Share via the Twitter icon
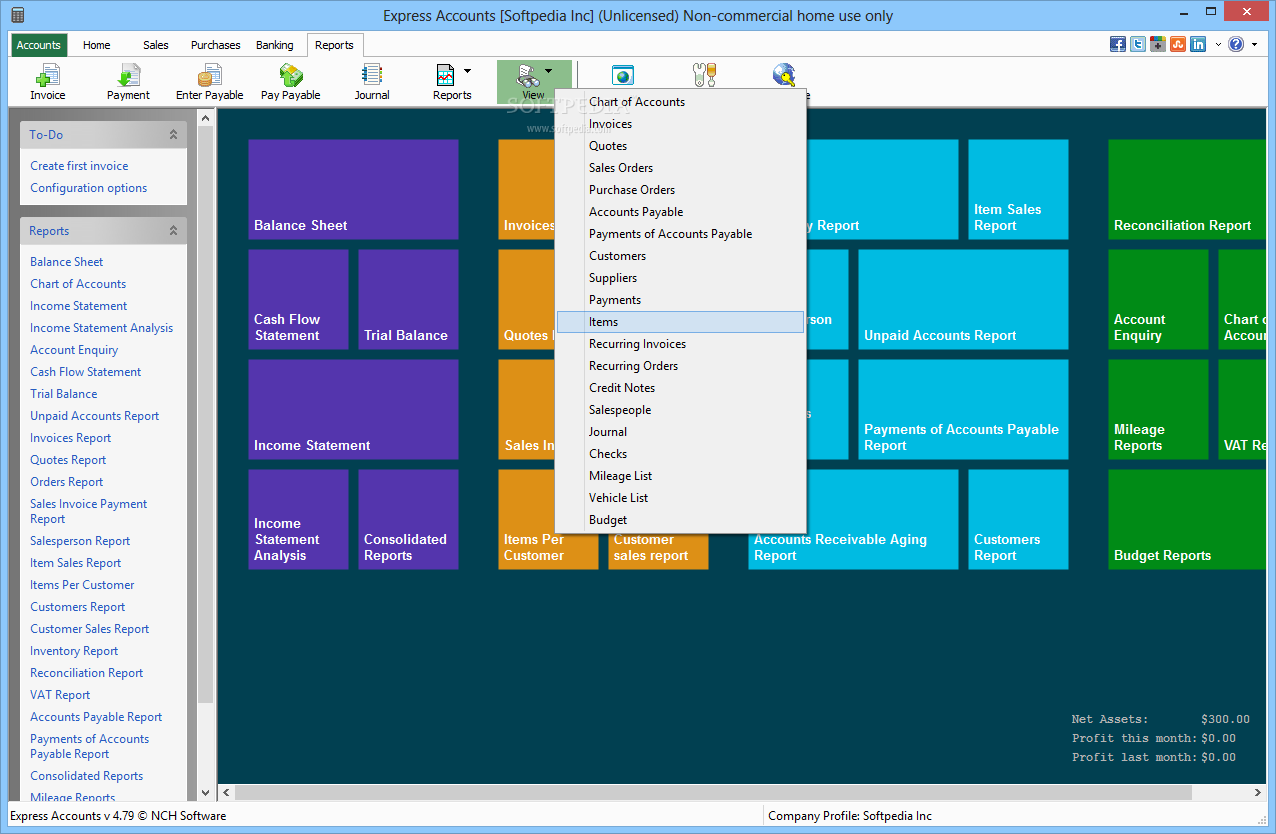Image resolution: width=1276 pixels, height=834 pixels. click(x=1138, y=44)
